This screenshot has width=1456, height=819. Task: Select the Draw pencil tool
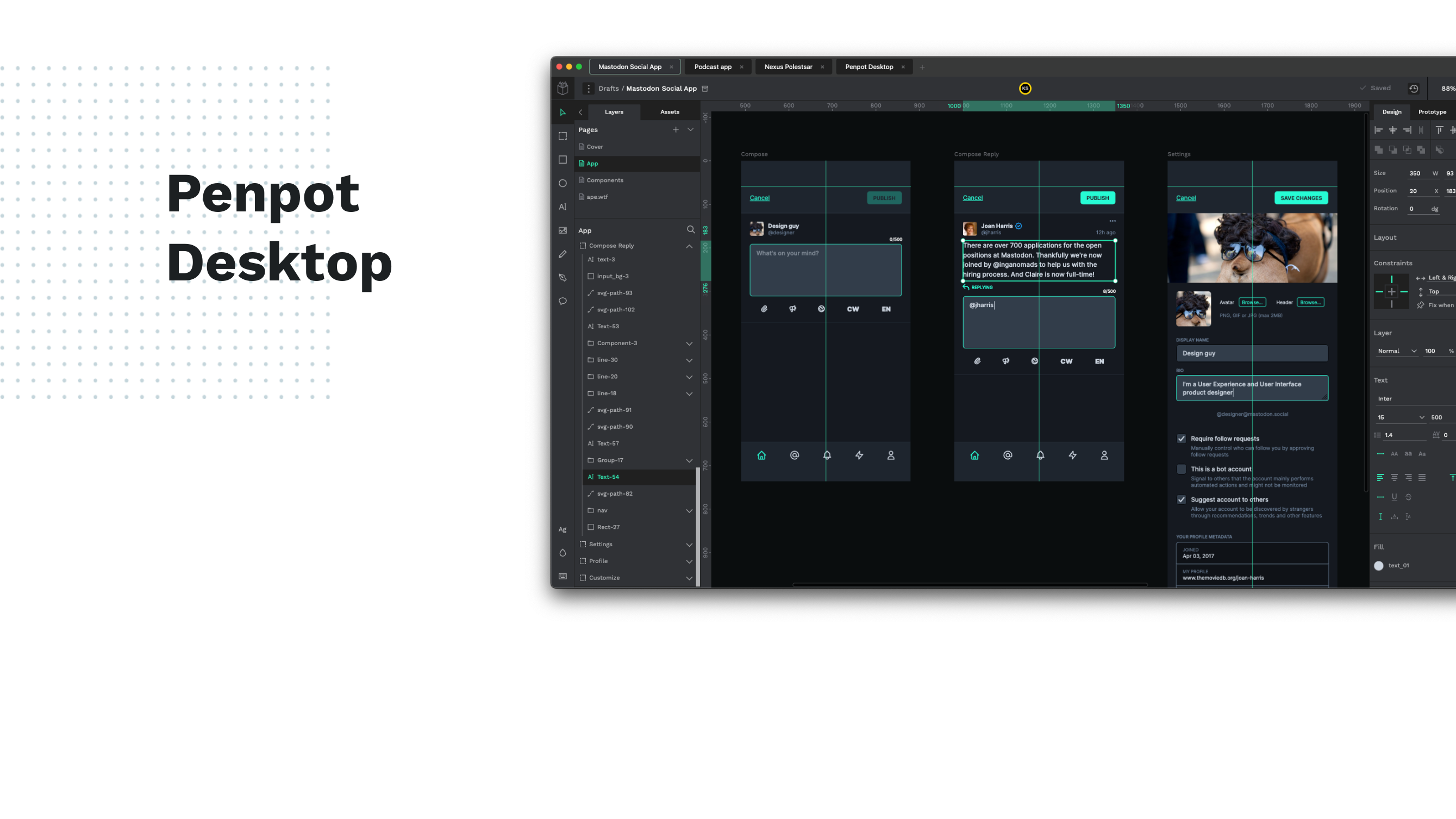click(x=563, y=254)
